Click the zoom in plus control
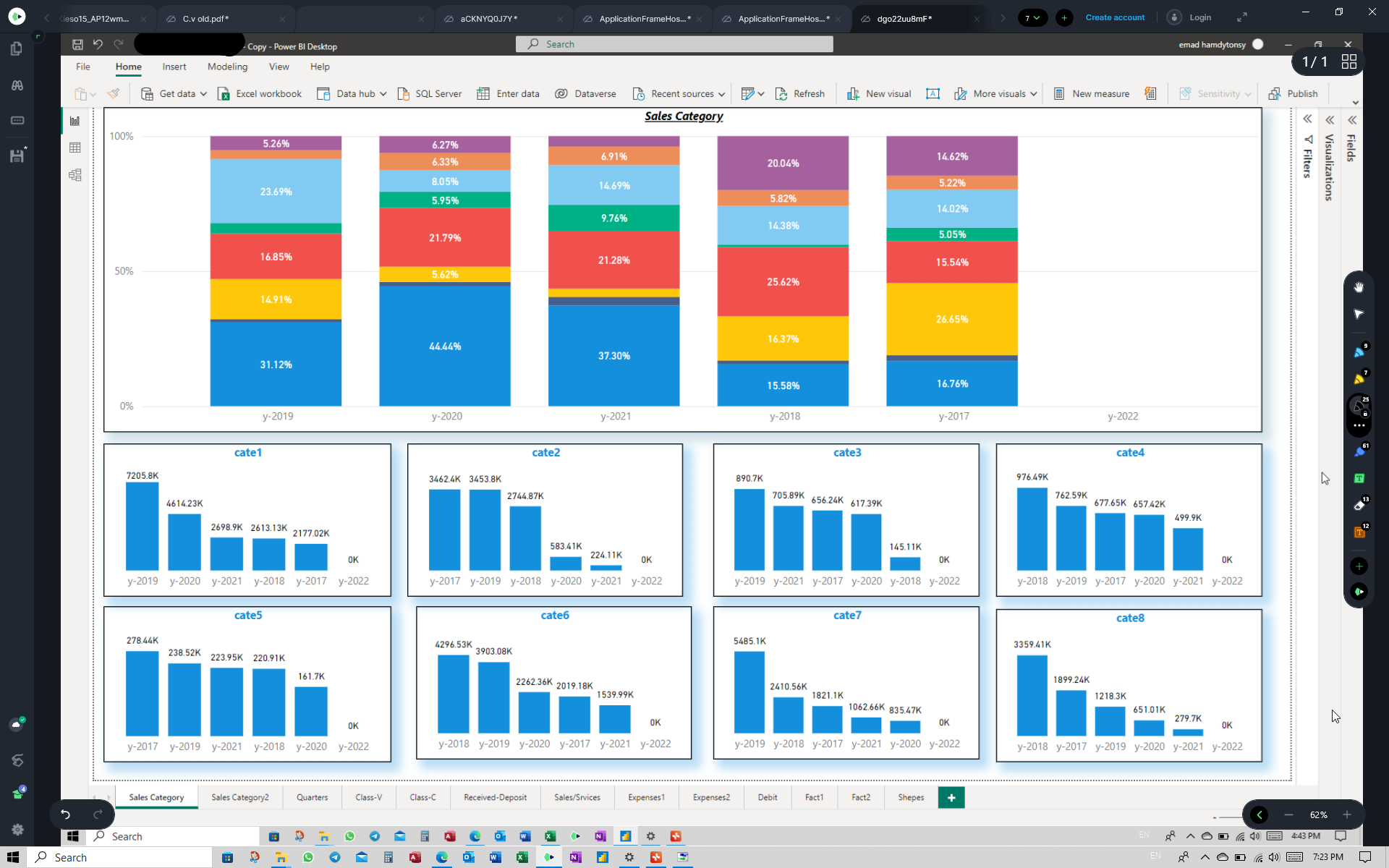The width and height of the screenshot is (1389, 868). (1347, 814)
